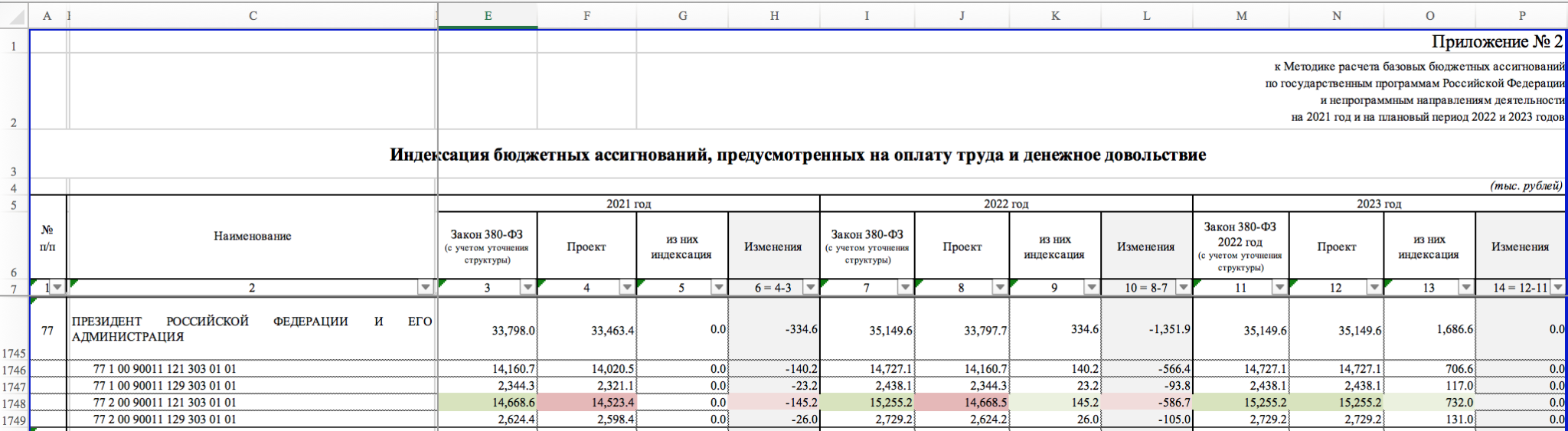Screen dimensions: 1568x431
Task: Select column C header
Action: tap(253, 15)
